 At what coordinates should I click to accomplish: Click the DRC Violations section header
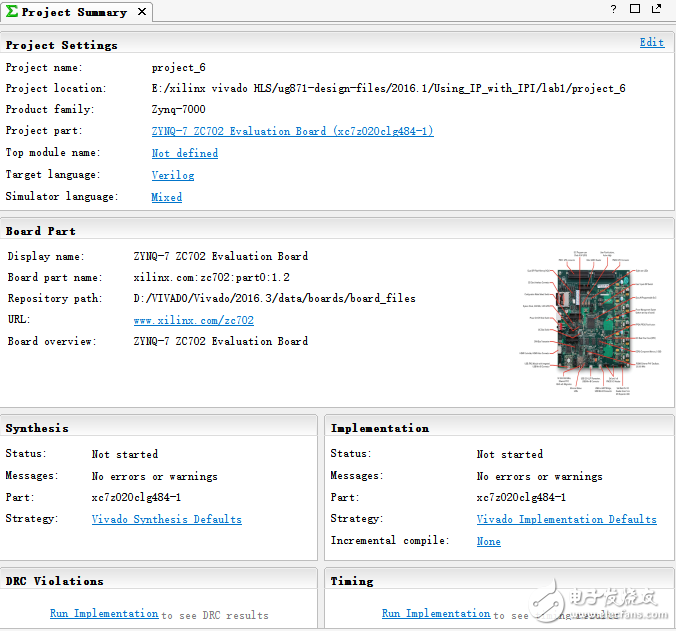pyautogui.click(x=54, y=581)
